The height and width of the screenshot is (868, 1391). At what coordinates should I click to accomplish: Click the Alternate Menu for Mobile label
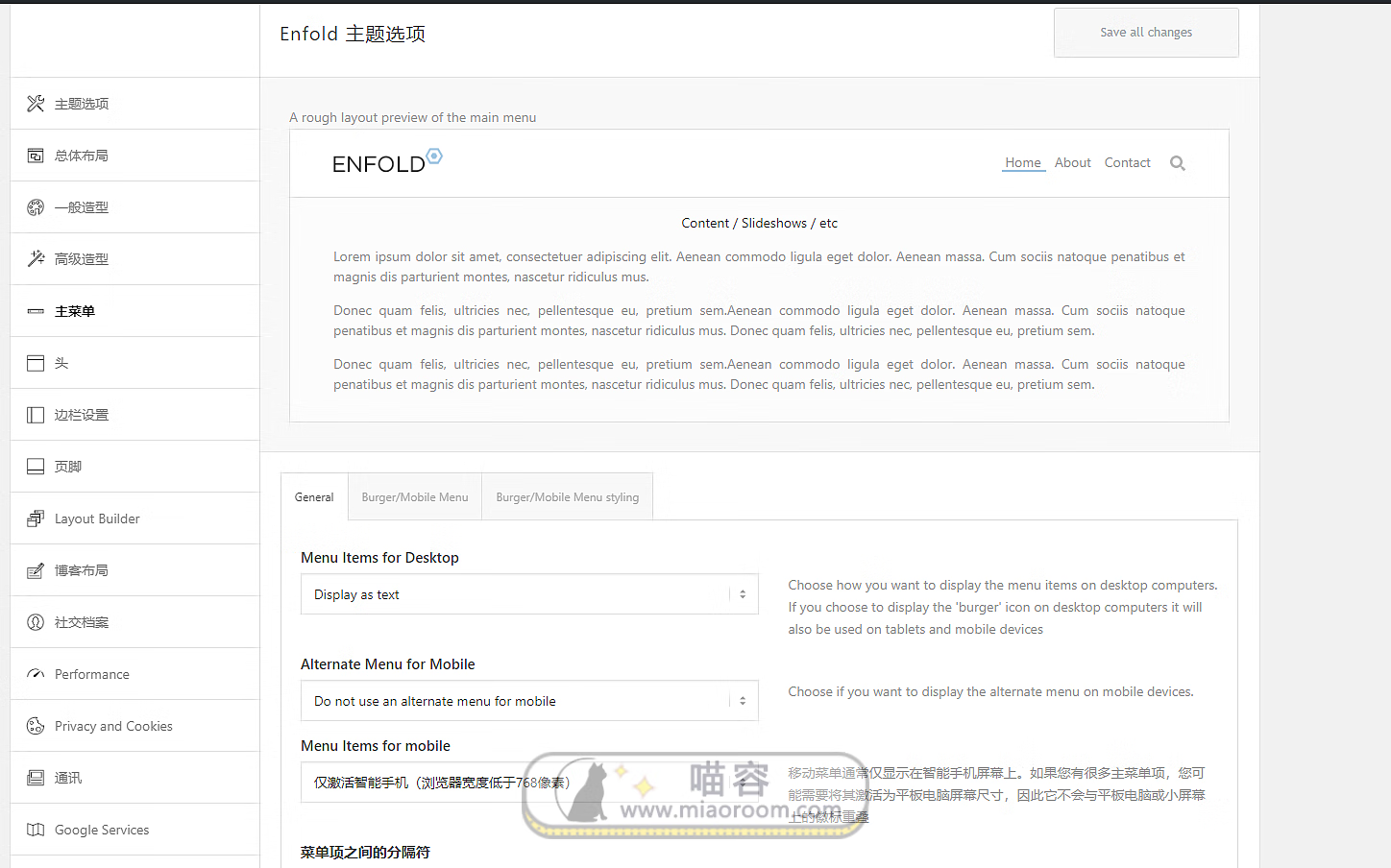388,664
